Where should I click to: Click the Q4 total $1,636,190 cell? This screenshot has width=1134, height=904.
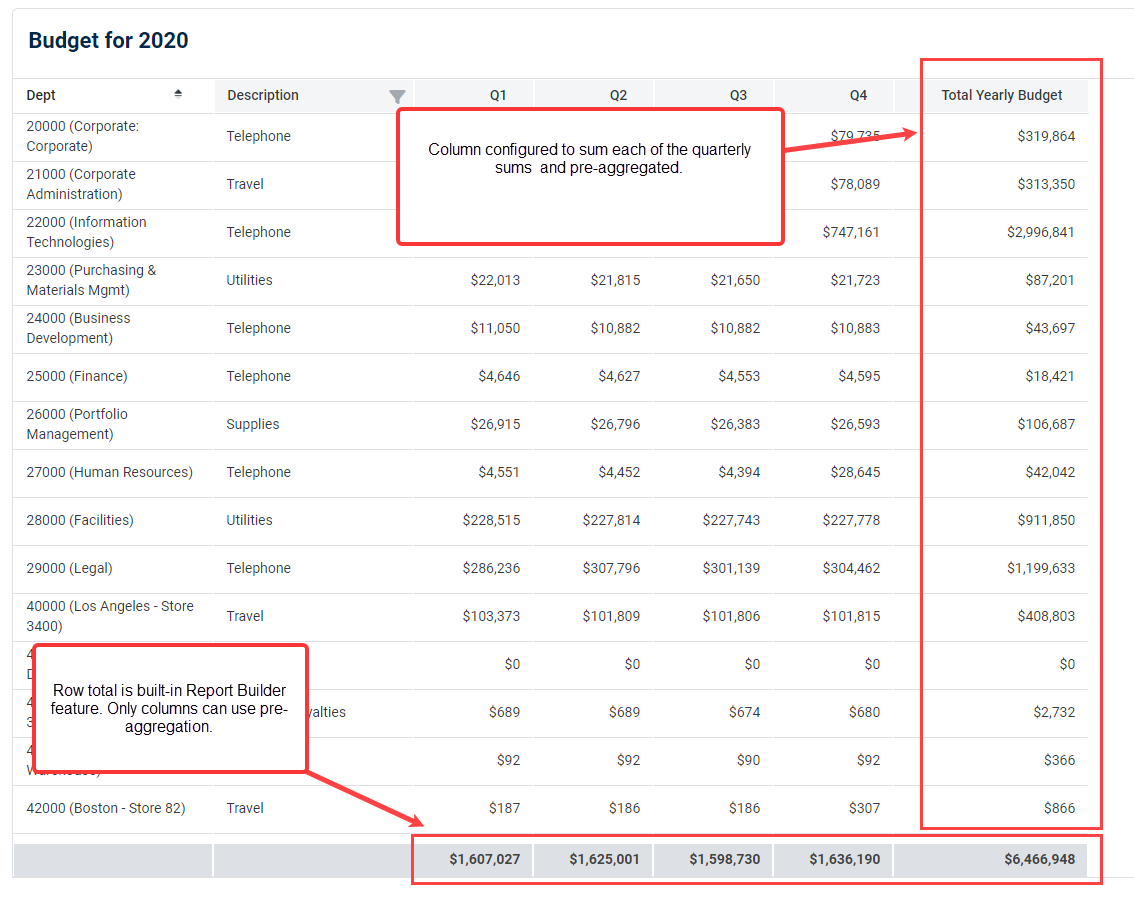pos(844,859)
